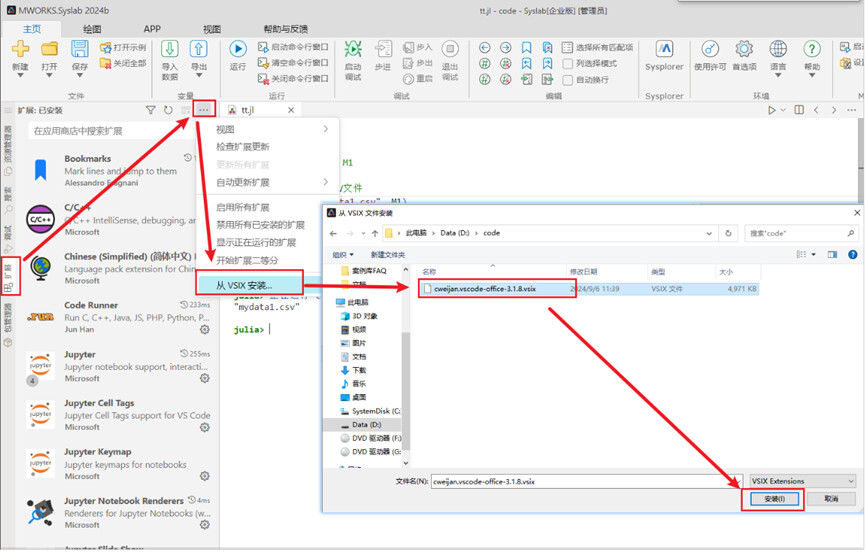The image size is (865, 552).
Task: Open 首选项 preferences gear
Action: [744, 49]
